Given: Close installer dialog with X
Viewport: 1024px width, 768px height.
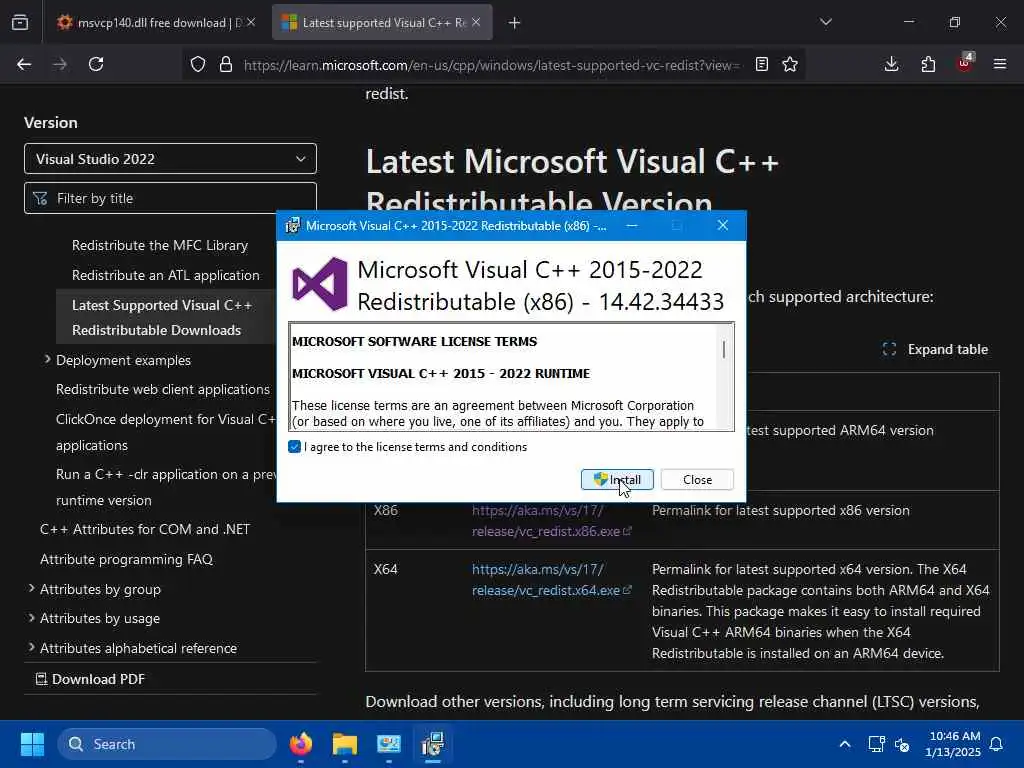Looking at the screenshot, I should coord(723,225).
